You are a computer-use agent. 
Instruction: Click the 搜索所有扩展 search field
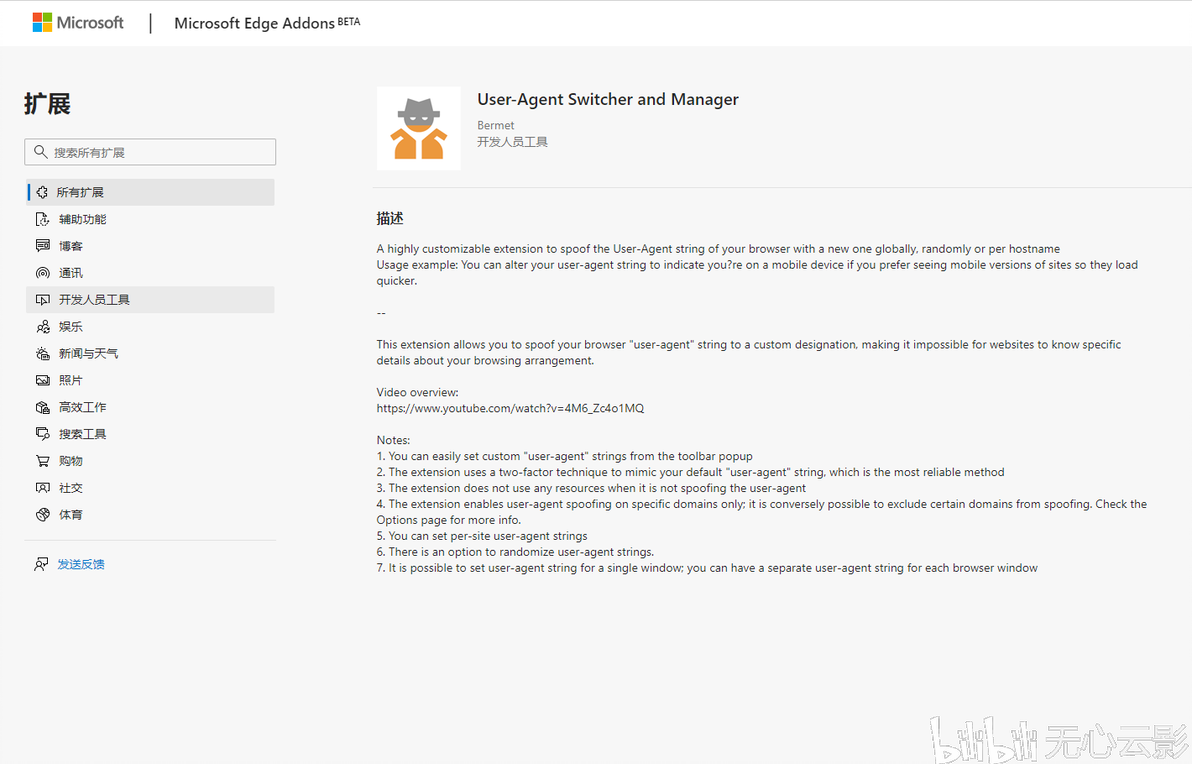pyautogui.click(x=160, y=152)
